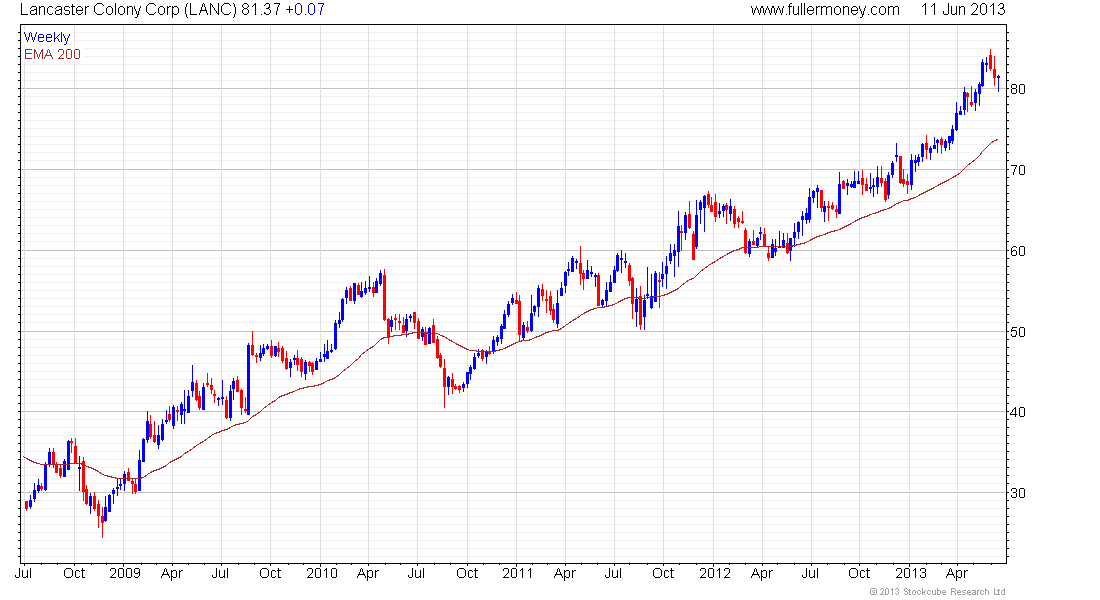The width and height of the screenshot is (1100, 600).
Task: Click the 2013 year label on time axis
Action: [911, 573]
